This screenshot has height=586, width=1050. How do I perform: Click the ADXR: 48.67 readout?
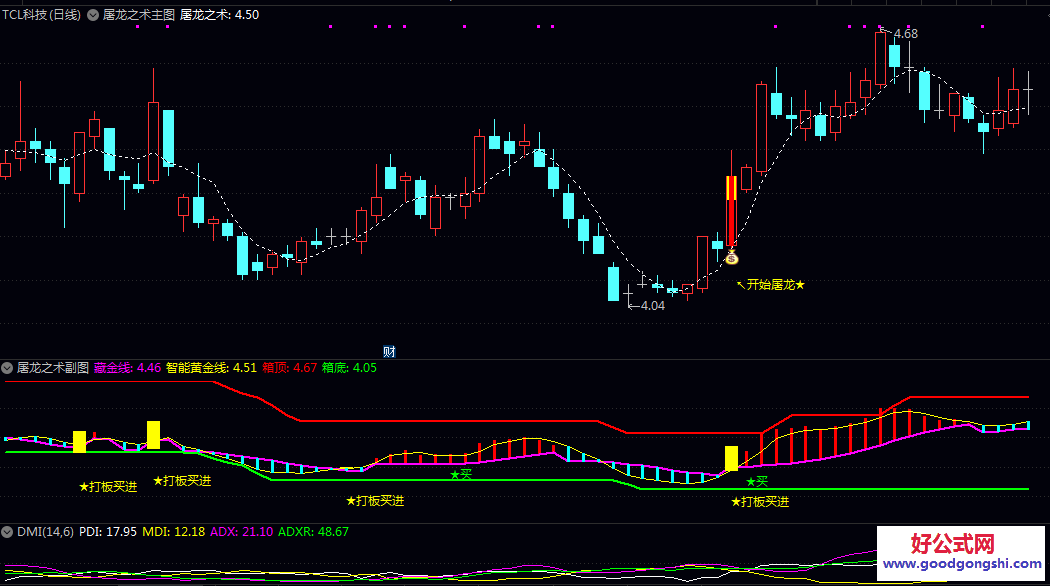[313, 532]
